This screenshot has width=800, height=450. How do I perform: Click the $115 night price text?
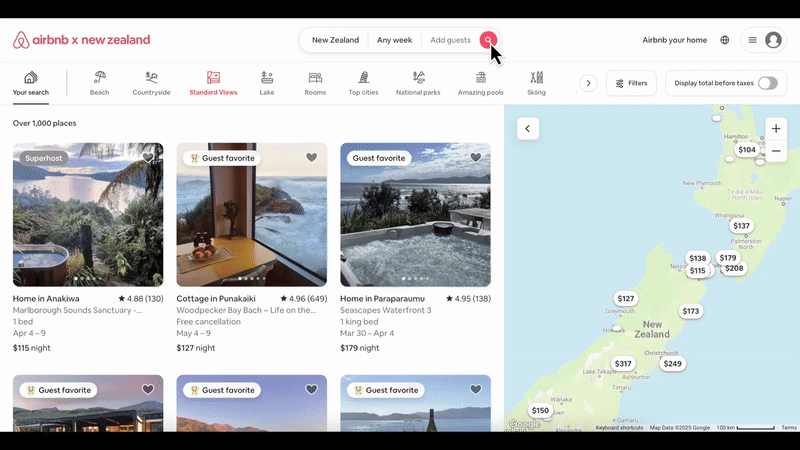[x=32, y=348]
